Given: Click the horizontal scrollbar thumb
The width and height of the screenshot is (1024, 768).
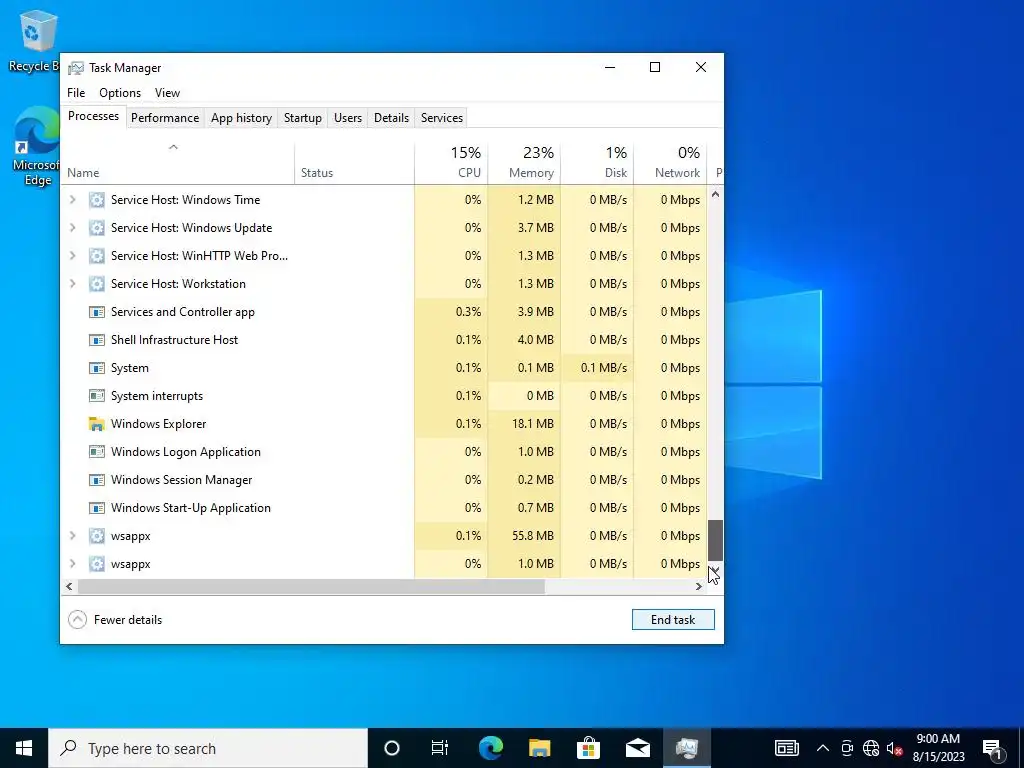Looking at the screenshot, I should [x=311, y=586].
